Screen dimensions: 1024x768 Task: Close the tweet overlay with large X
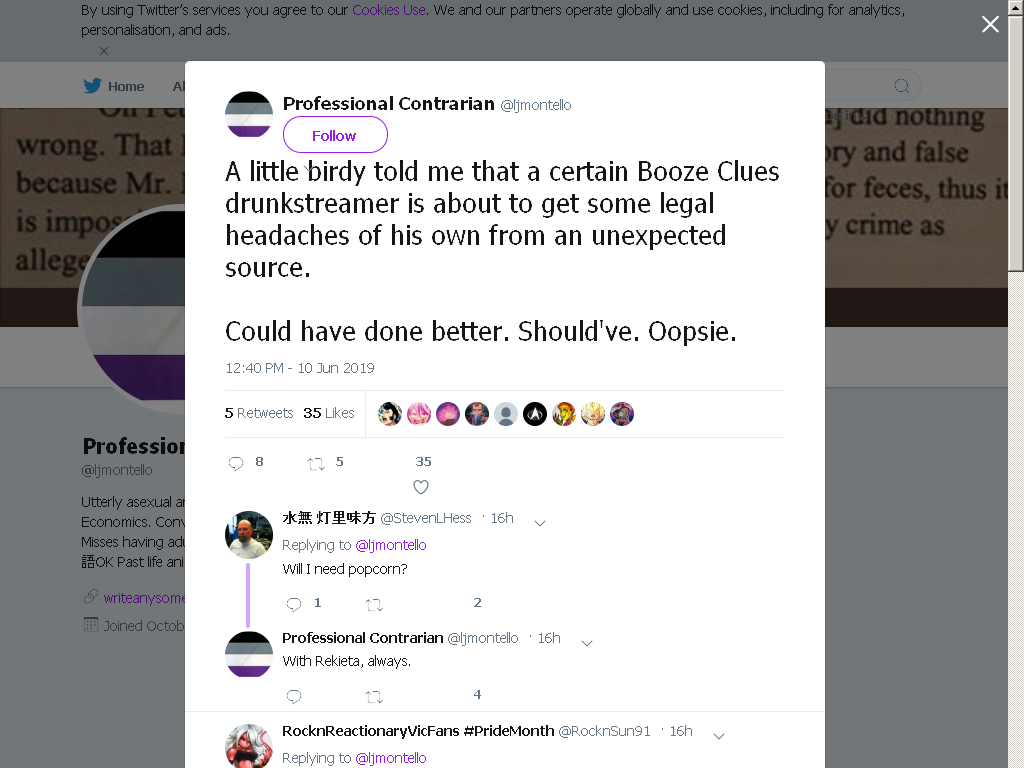(990, 24)
